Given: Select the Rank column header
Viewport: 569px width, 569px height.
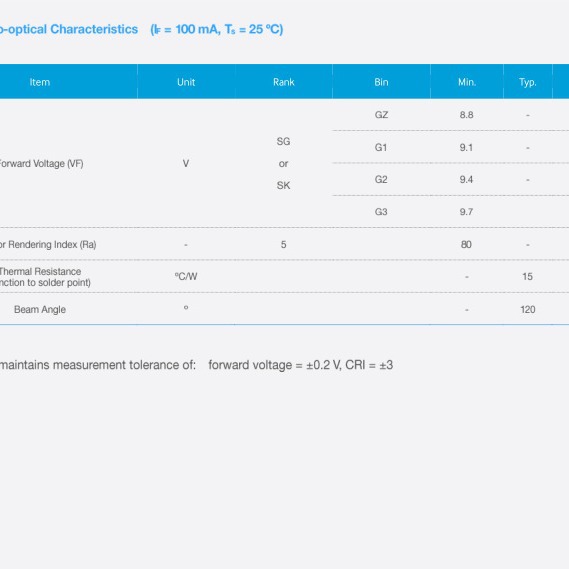Looking at the screenshot, I should (284, 82).
